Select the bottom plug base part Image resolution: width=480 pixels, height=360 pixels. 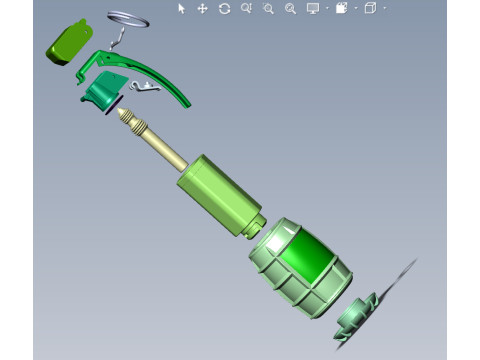356,318
